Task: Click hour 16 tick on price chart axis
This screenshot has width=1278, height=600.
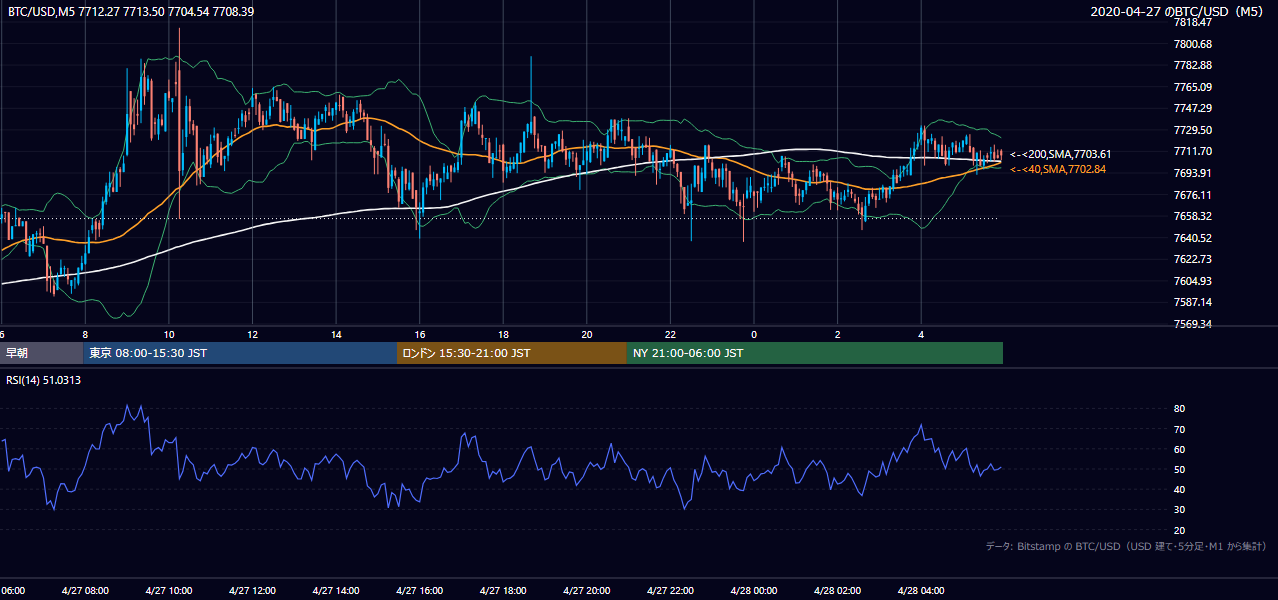Action: [420, 335]
